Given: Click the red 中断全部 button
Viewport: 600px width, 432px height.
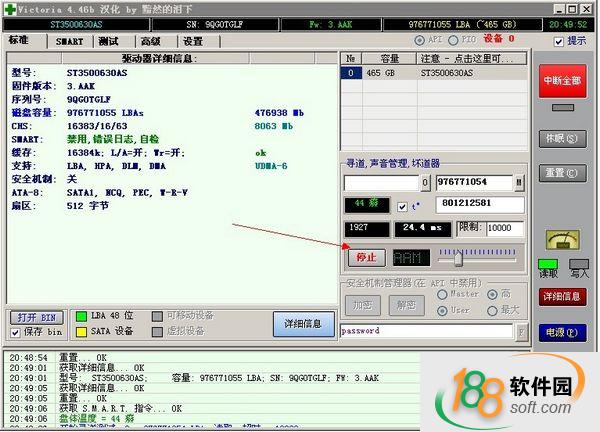Looking at the screenshot, I should pos(562,81).
